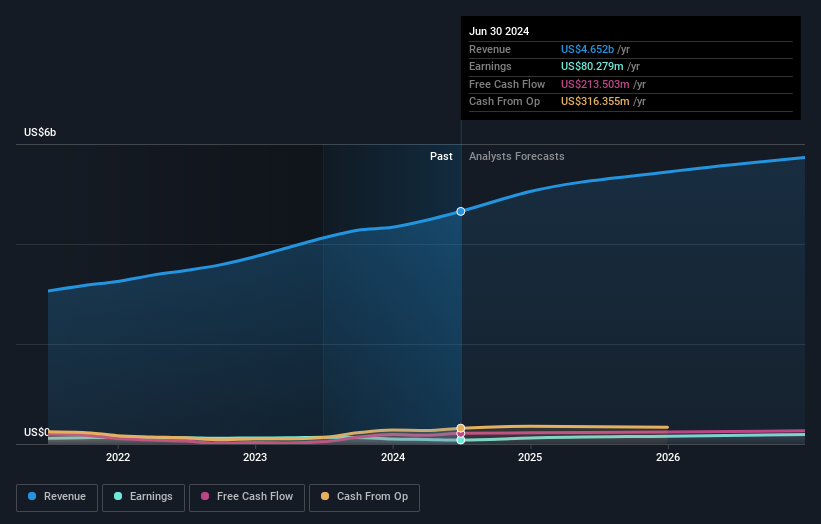Toggle the Free Cash Flow legend button

click(247, 497)
